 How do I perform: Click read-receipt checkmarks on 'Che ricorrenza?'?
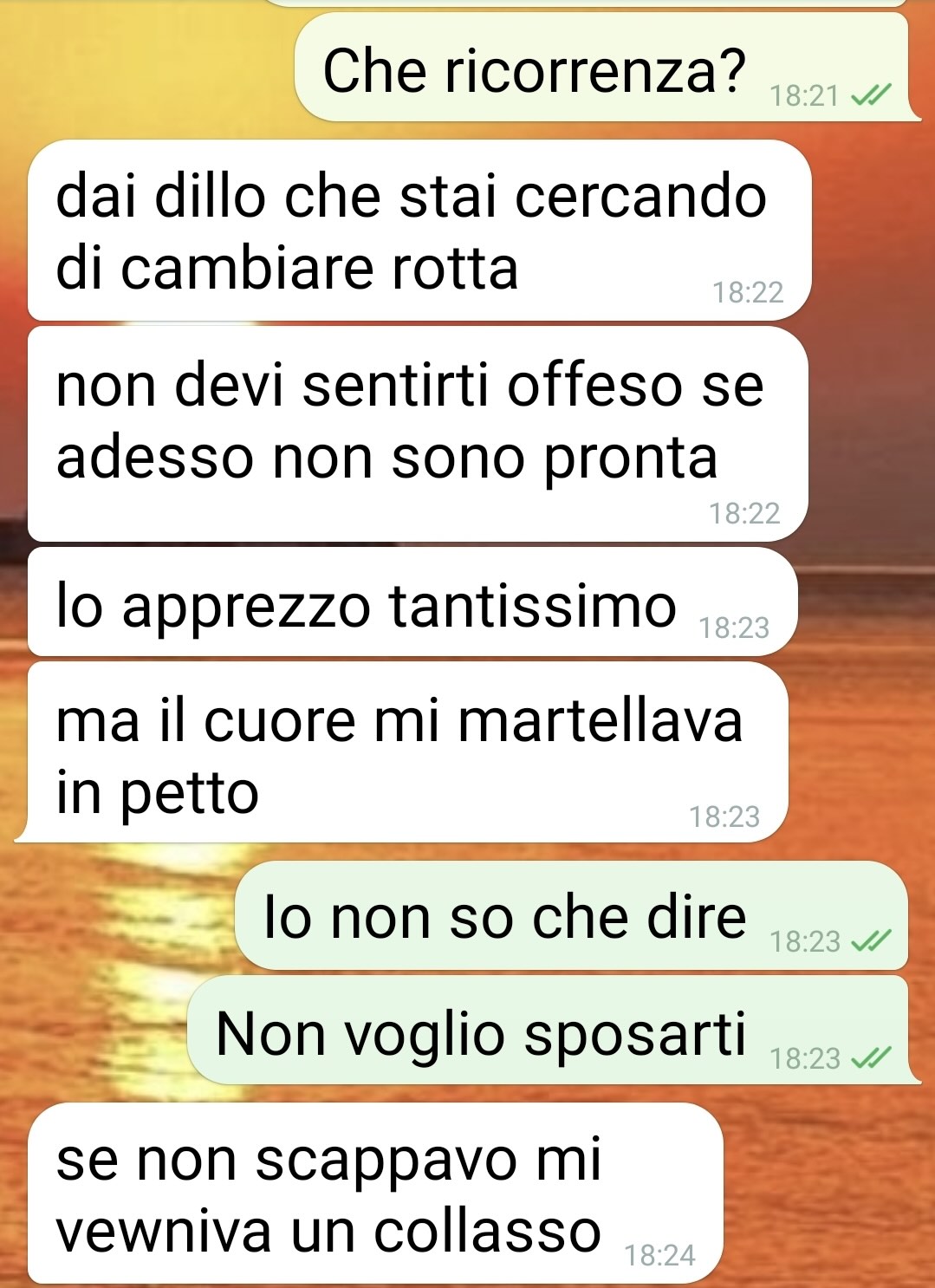(870, 95)
